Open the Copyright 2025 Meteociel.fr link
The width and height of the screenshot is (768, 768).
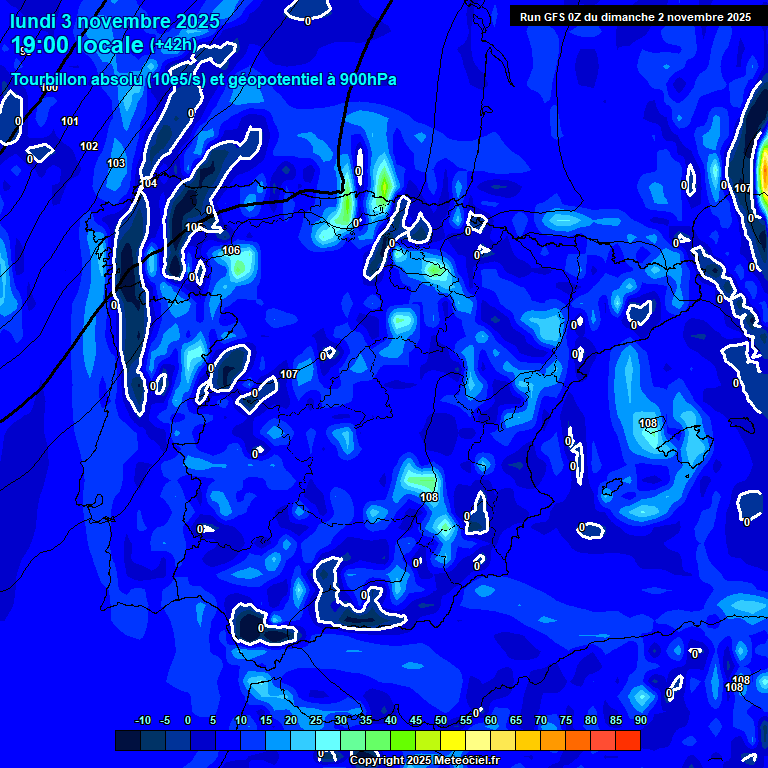[x=424, y=761]
